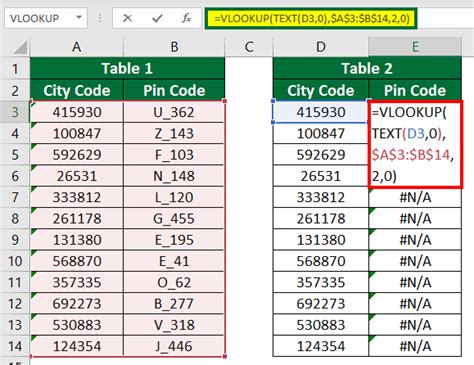Click Pin Code header in Table 2
Image resolution: width=474 pixels, height=365 pixels.
(415, 90)
